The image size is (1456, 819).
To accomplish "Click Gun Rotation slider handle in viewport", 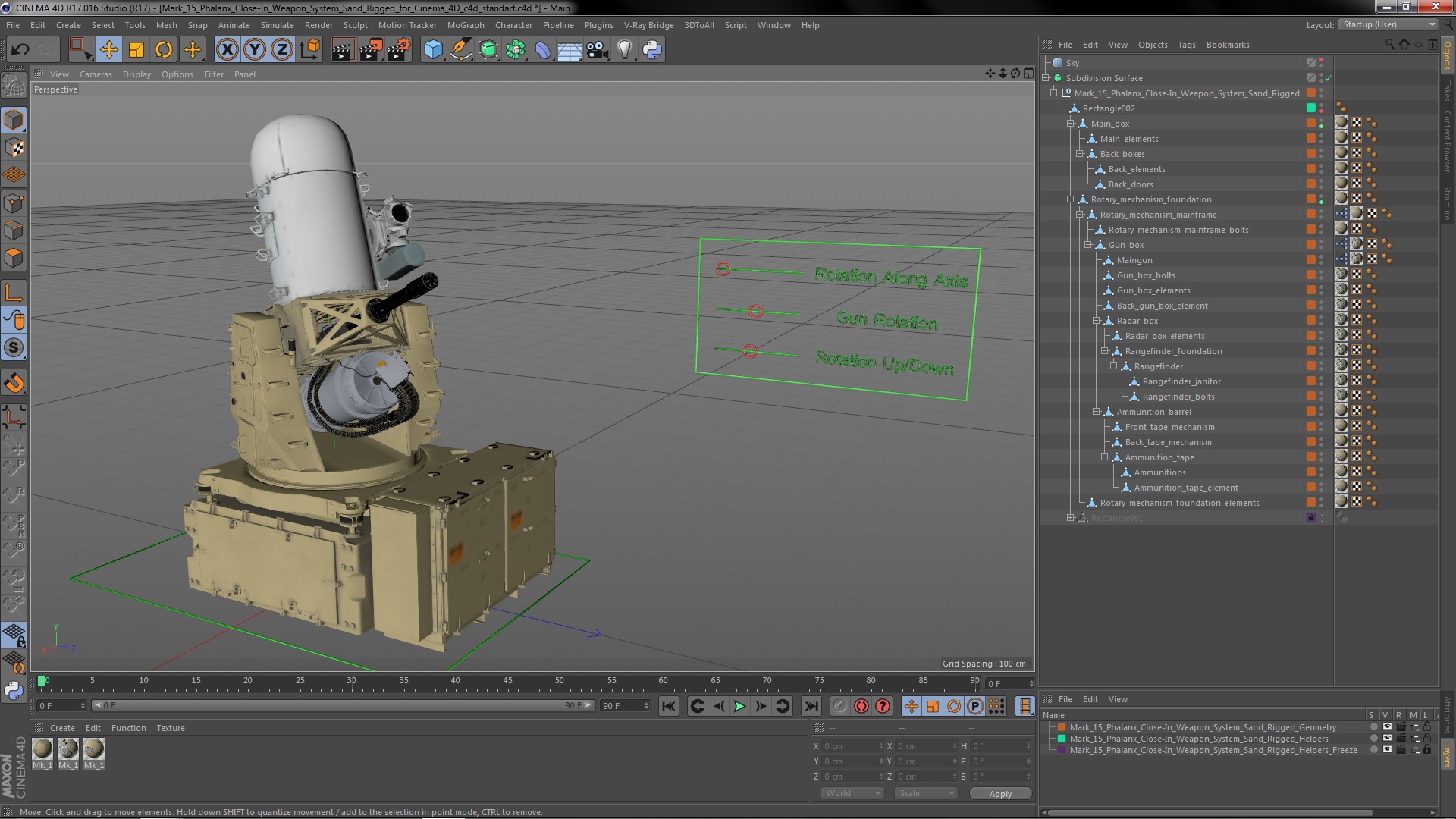I will (x=755, y=312).
